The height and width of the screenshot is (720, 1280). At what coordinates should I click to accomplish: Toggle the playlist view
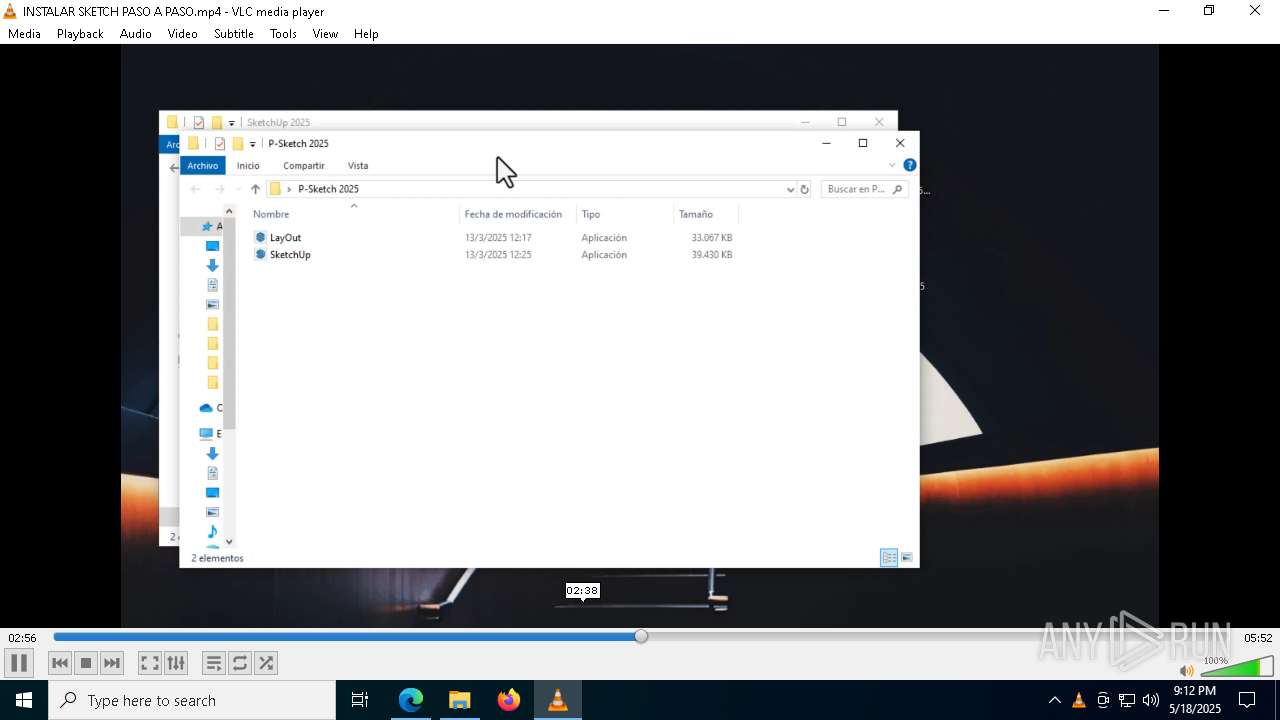(214, 663)
